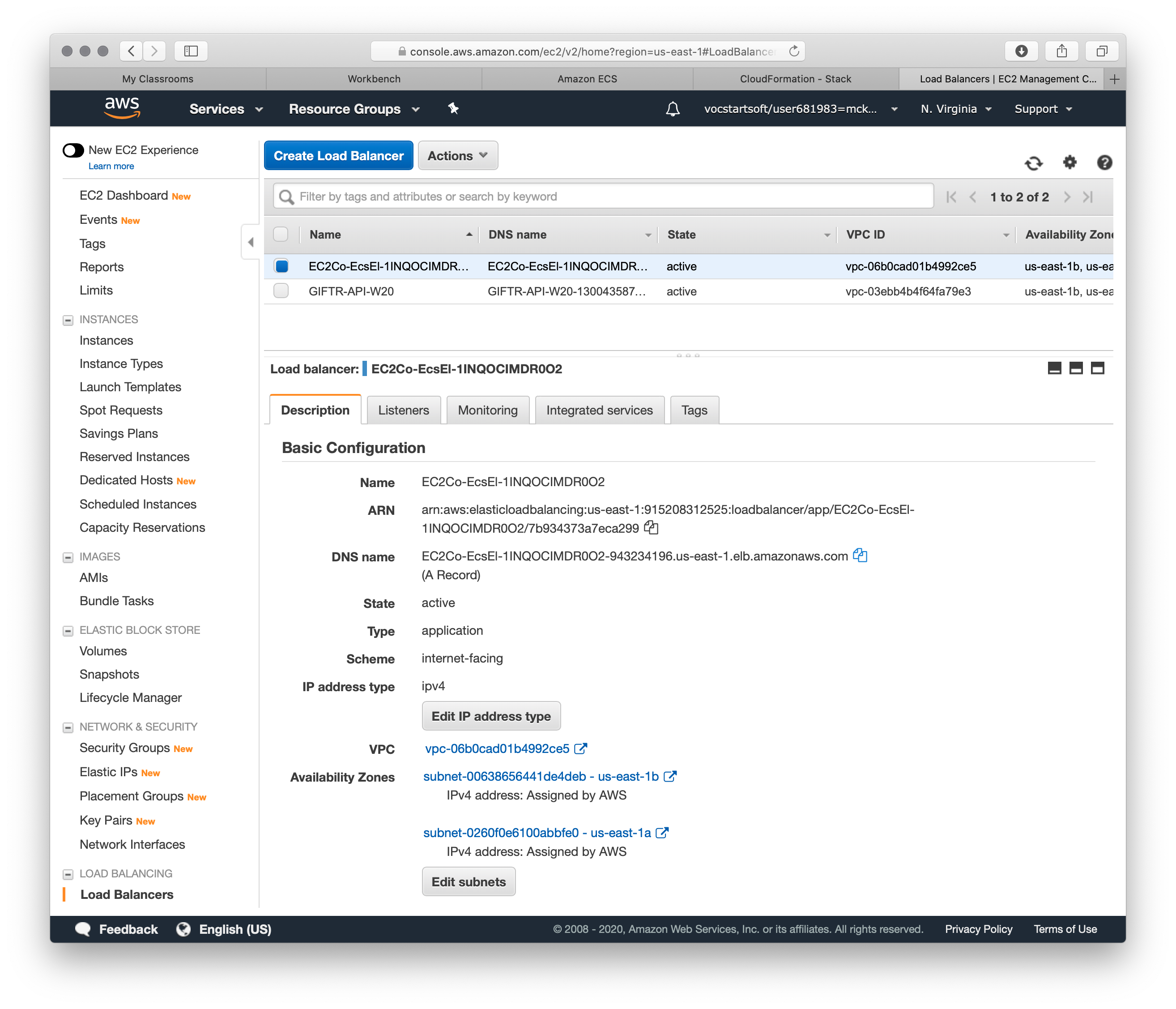
Task: Open the Support dropdown
Action: click(1043, 109)
